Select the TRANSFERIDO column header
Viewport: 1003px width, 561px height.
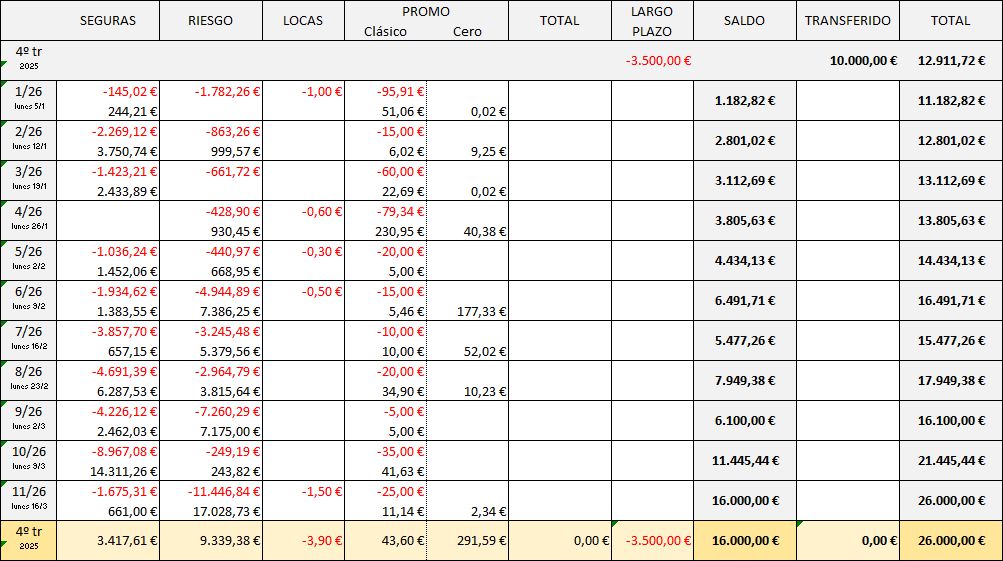tap(847, 20)
